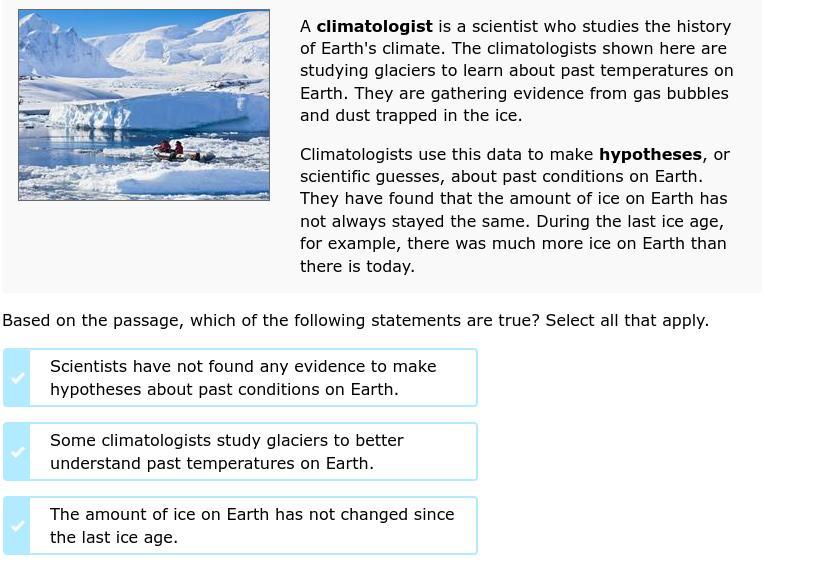
Task: Pick the answer stating ice unchanged since last ice age
Action: click(252, 526)
